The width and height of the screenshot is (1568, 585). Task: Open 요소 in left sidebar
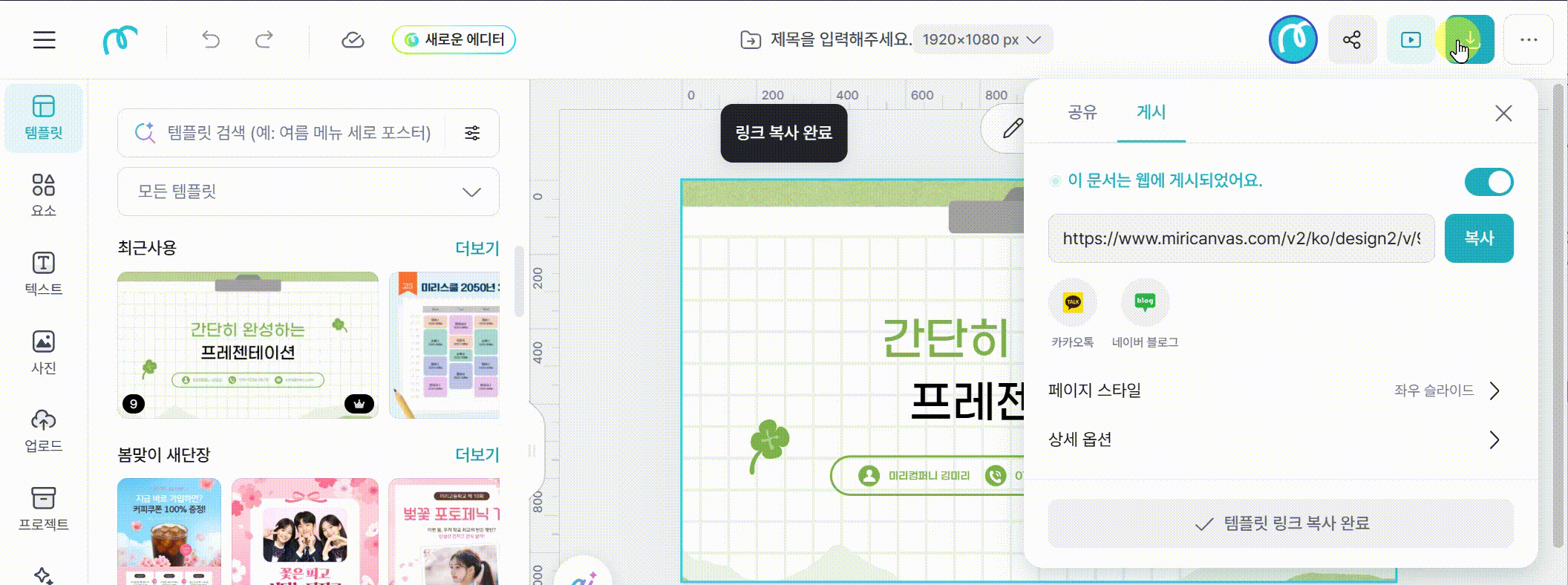44,195
